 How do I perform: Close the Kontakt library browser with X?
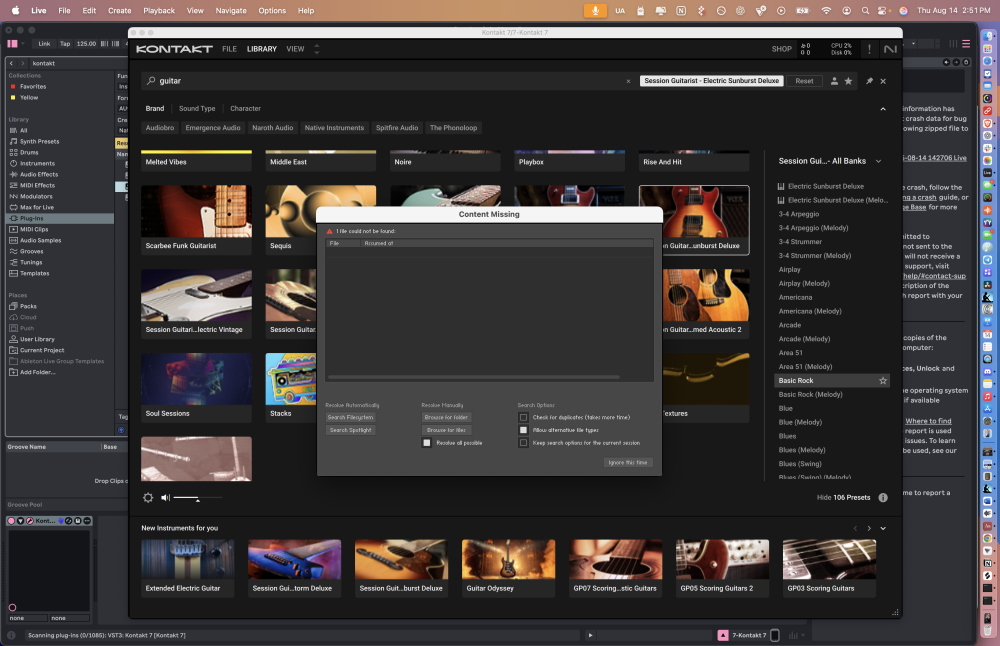(883, 81)
